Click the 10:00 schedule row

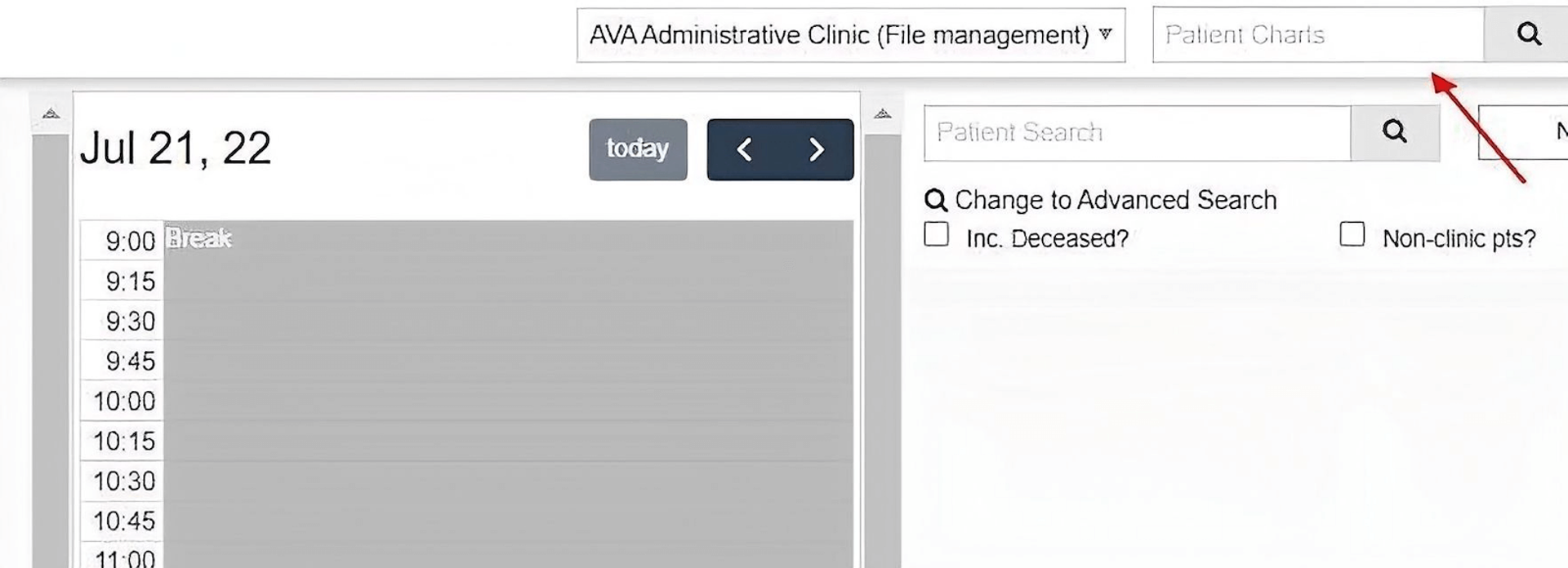point(506,401)
